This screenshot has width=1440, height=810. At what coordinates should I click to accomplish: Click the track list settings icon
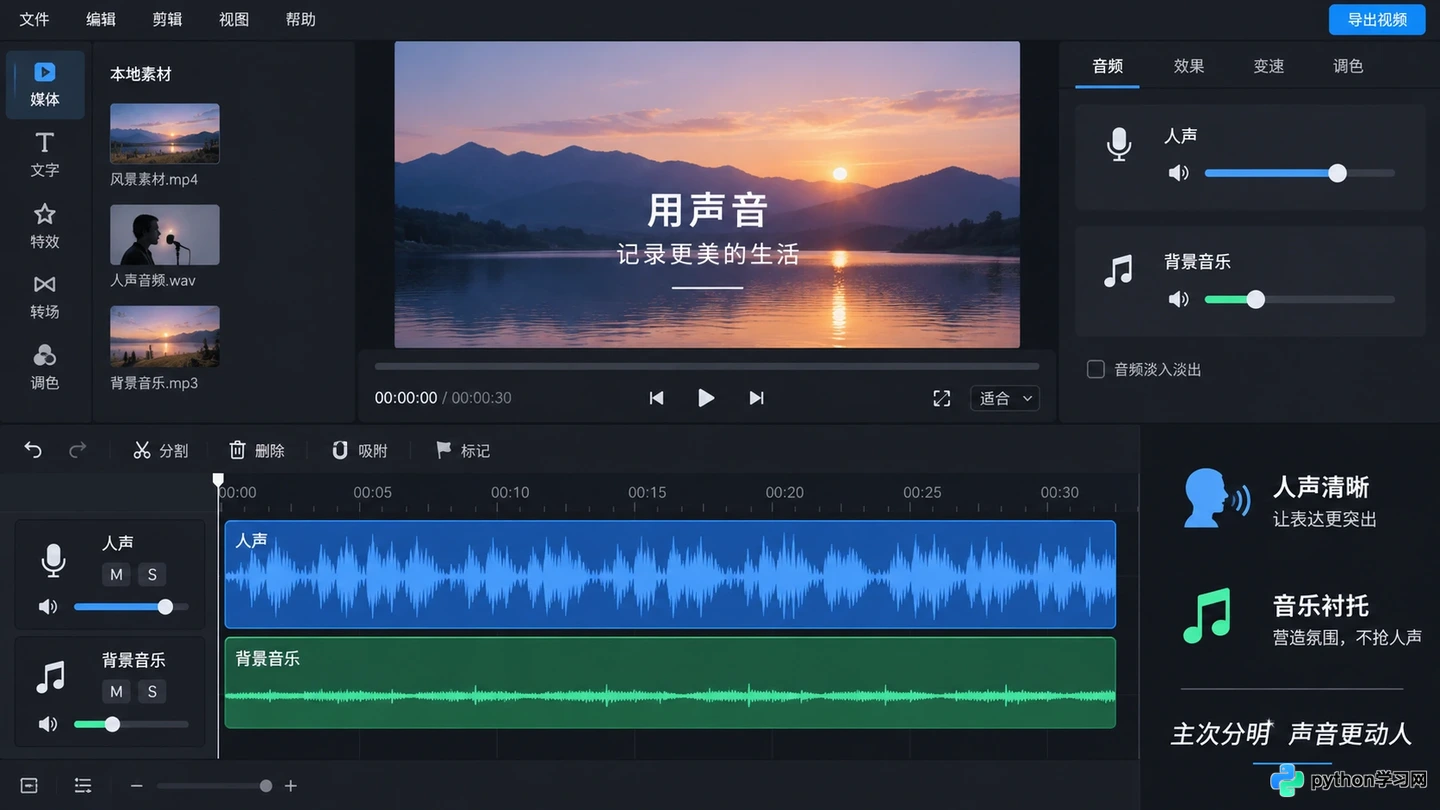click(x=83, y=786)
